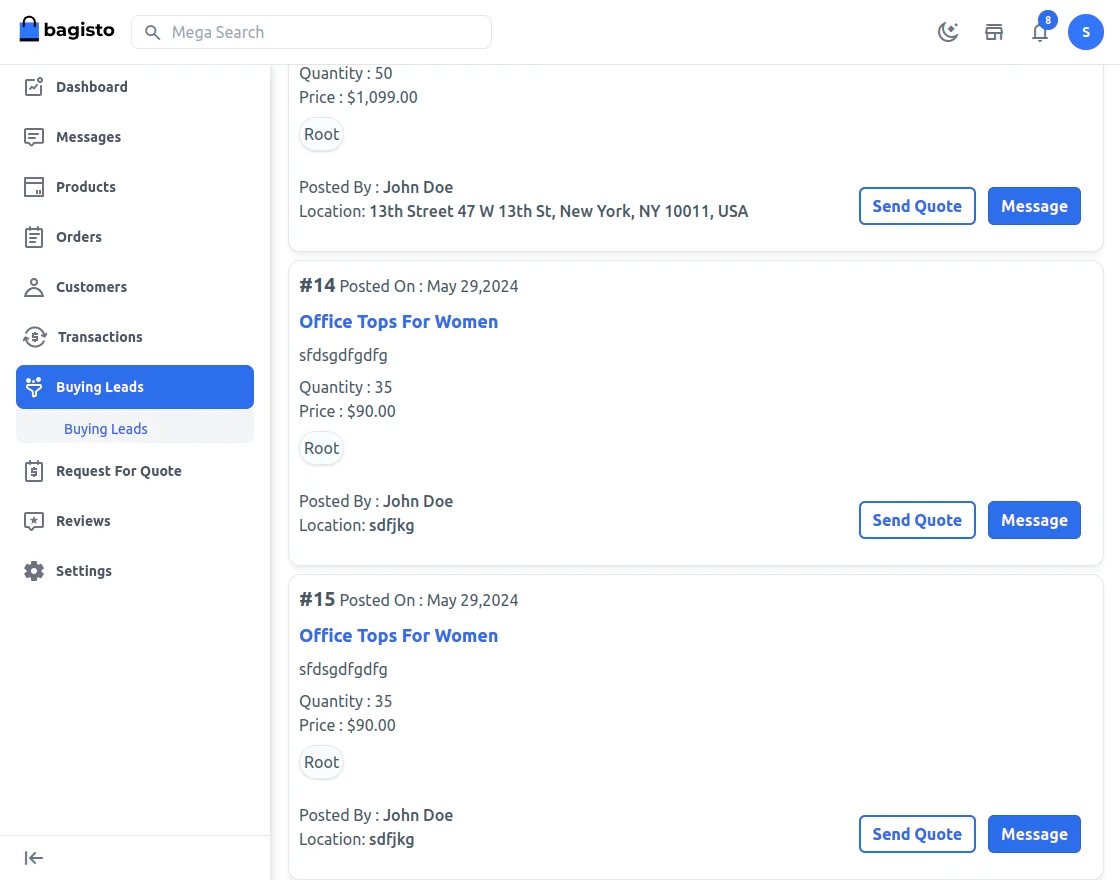Select the Buying Leads submenu item

(106, 429)
